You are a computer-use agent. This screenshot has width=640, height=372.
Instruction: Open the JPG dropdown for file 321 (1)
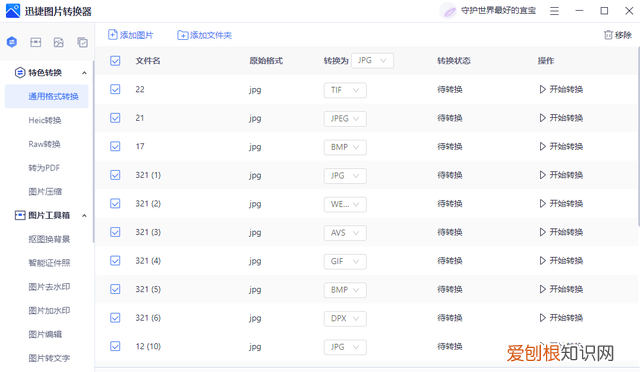(345, 176)
